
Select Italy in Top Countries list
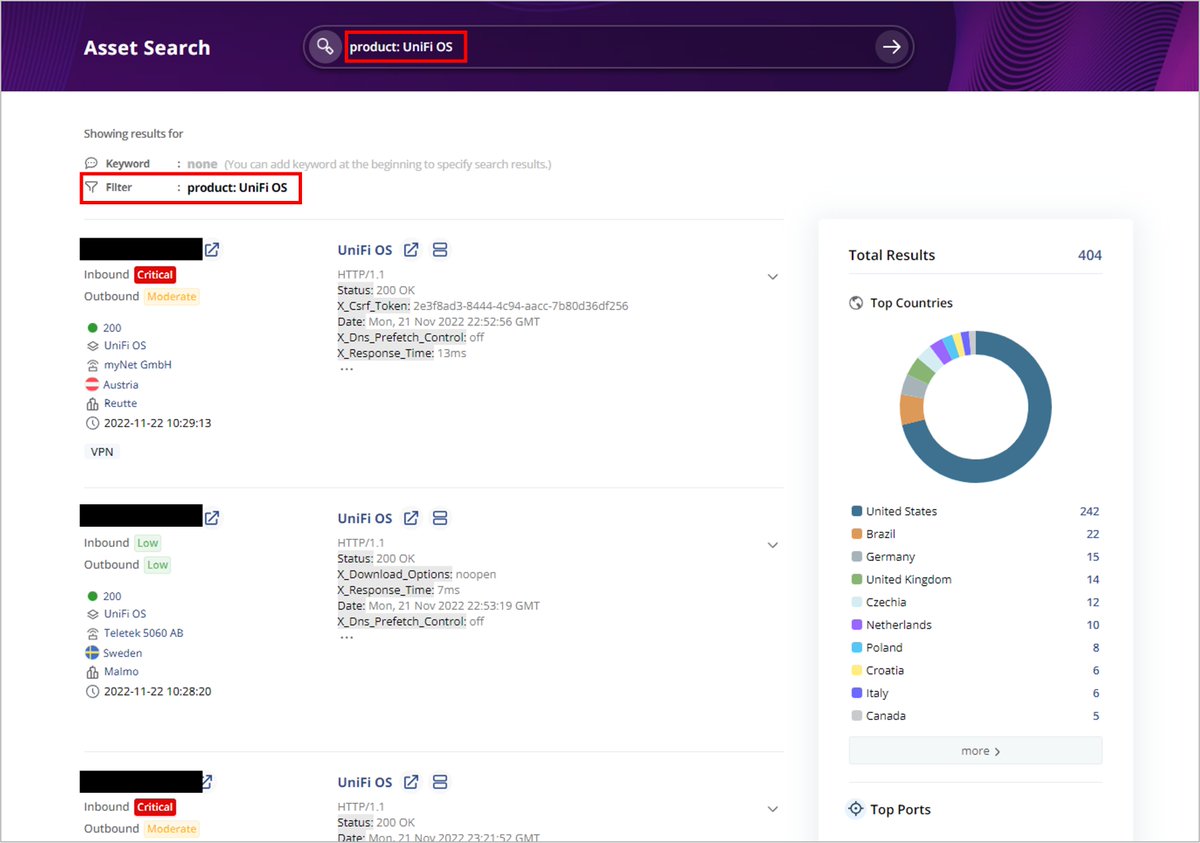tap(877, 693)
